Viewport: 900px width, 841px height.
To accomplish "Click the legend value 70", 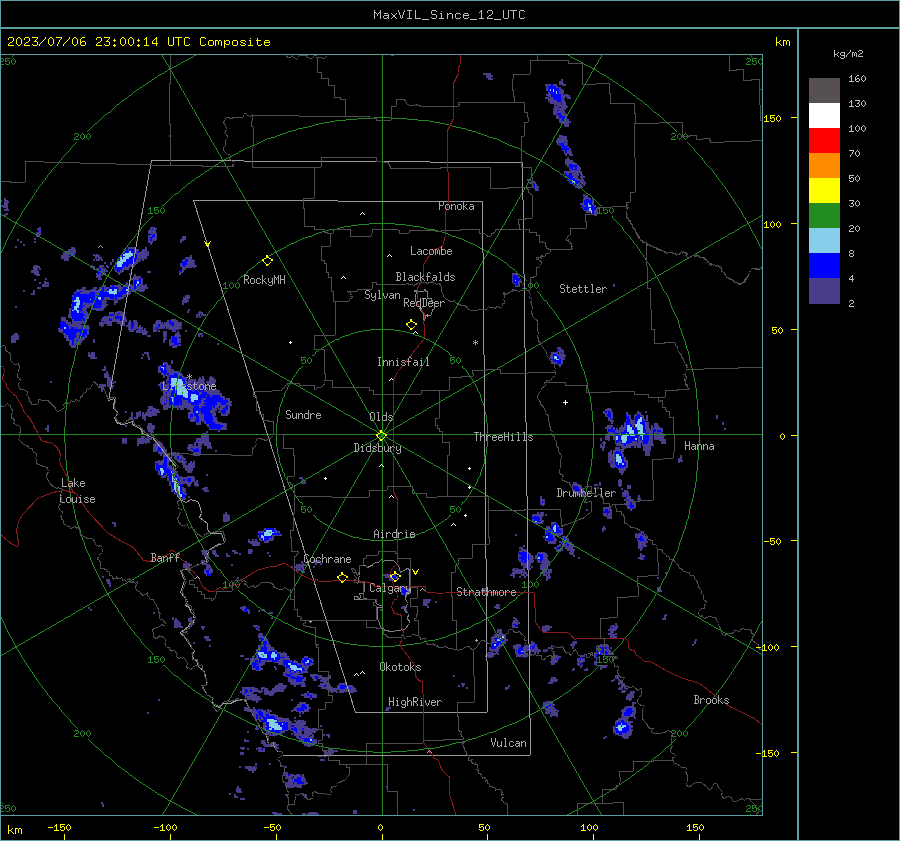I will (854, 153).
